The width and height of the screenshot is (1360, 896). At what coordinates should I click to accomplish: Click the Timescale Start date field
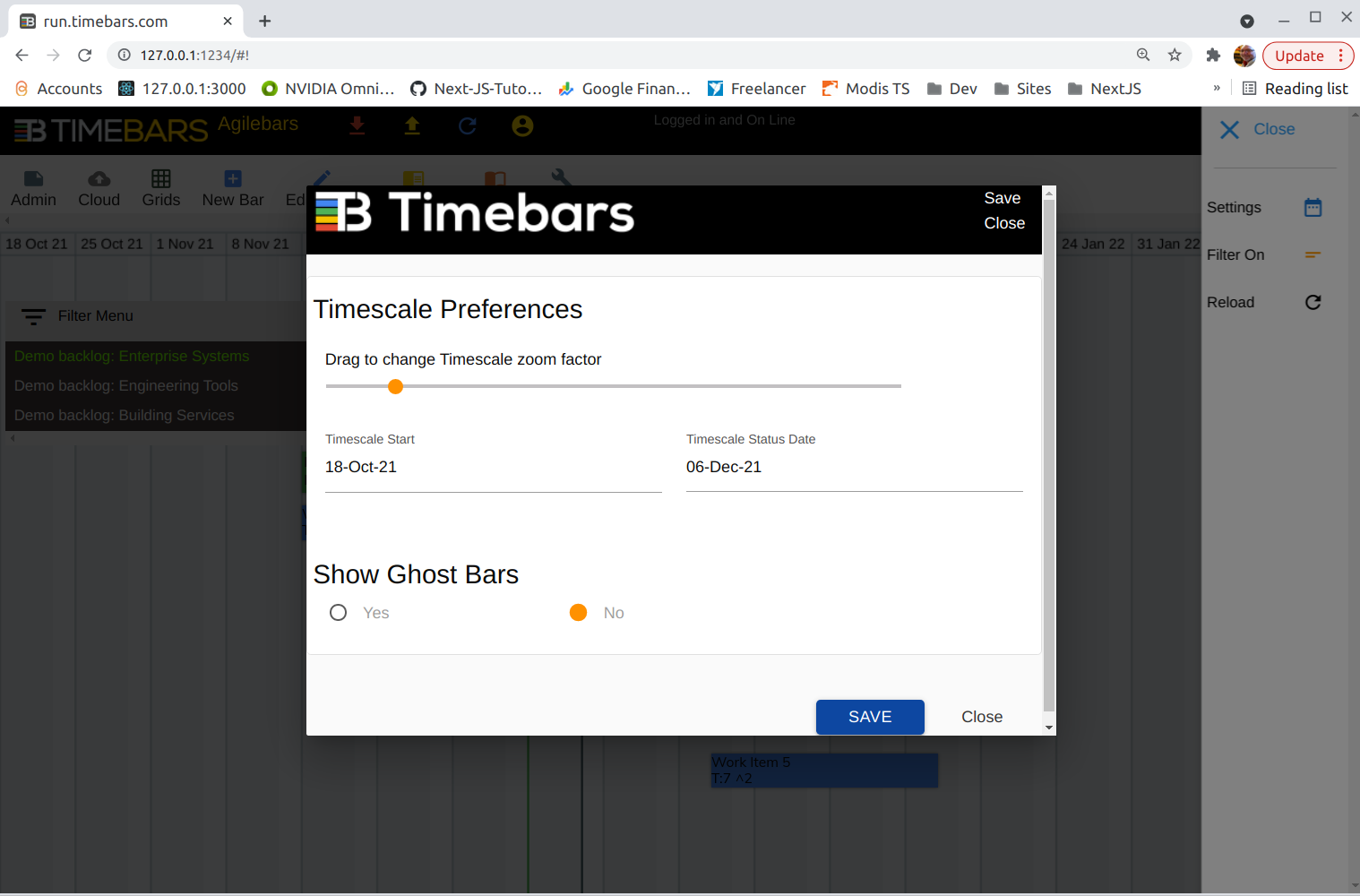click(x=493, y=468)
